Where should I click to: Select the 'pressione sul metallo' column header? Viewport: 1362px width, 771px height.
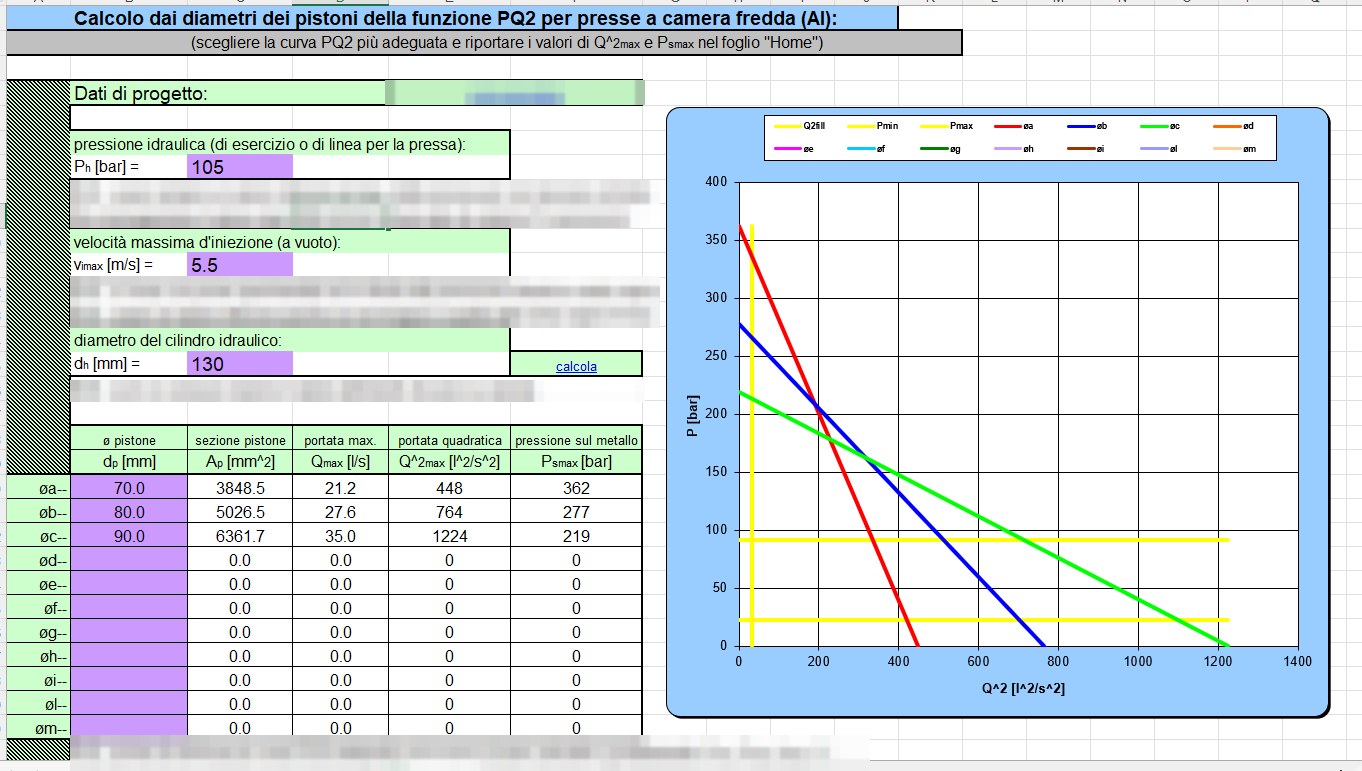click(x=576, y=440)
